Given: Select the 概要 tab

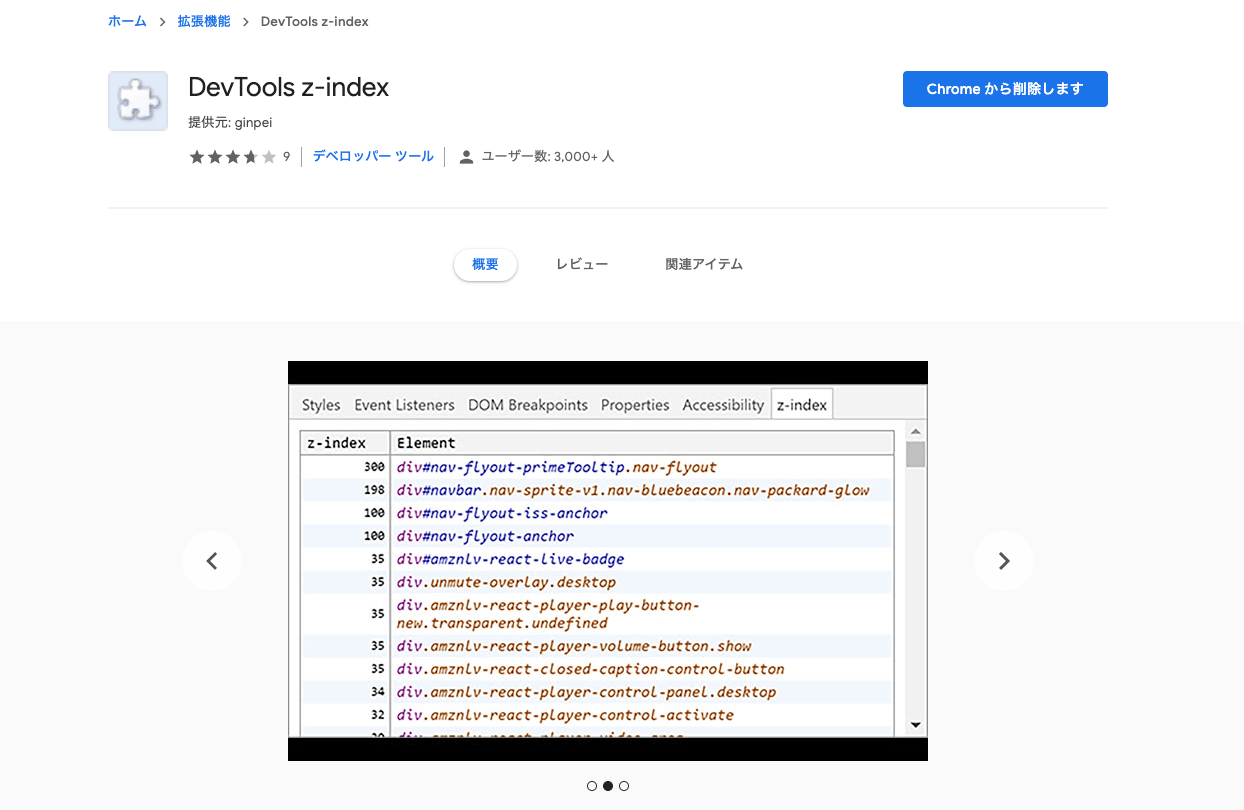Looking at the screenshot, I should coord(485,264).
